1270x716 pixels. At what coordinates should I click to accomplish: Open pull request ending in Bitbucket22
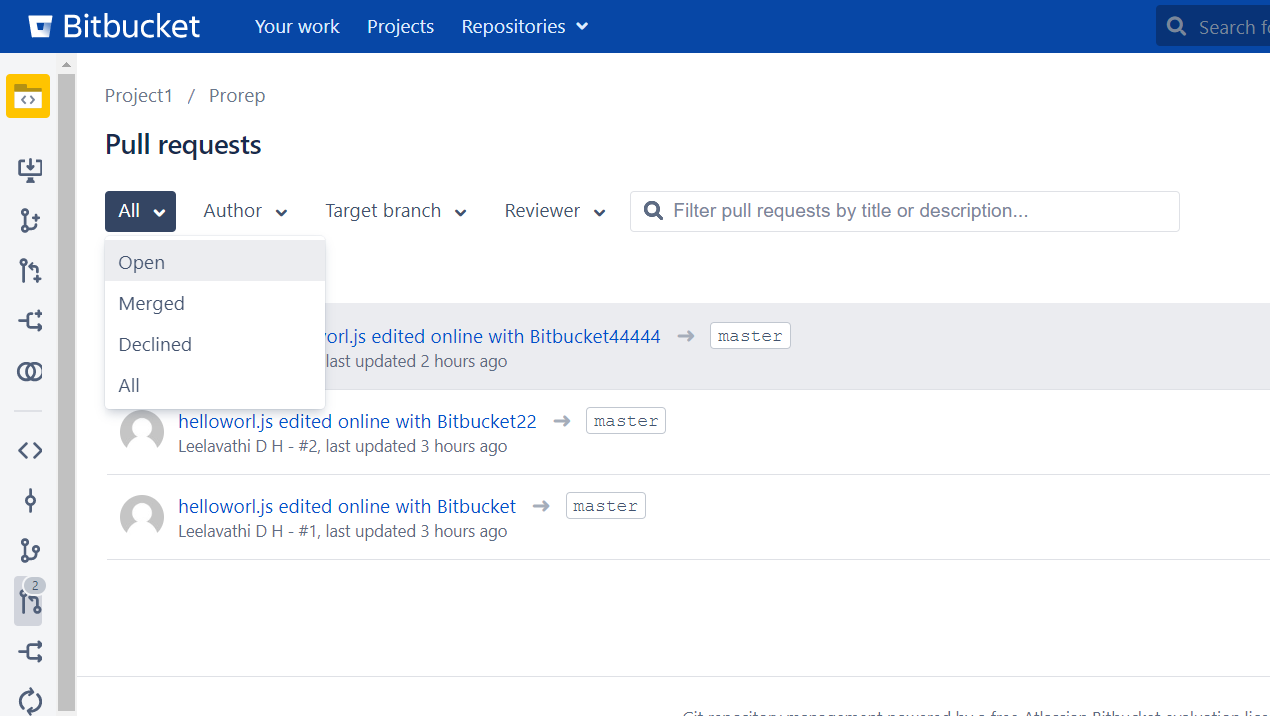point(357,421)
